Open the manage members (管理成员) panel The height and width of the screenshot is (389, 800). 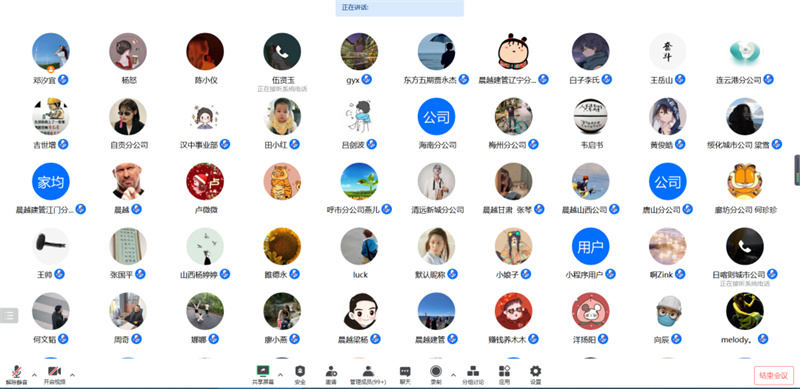(368, 375)
